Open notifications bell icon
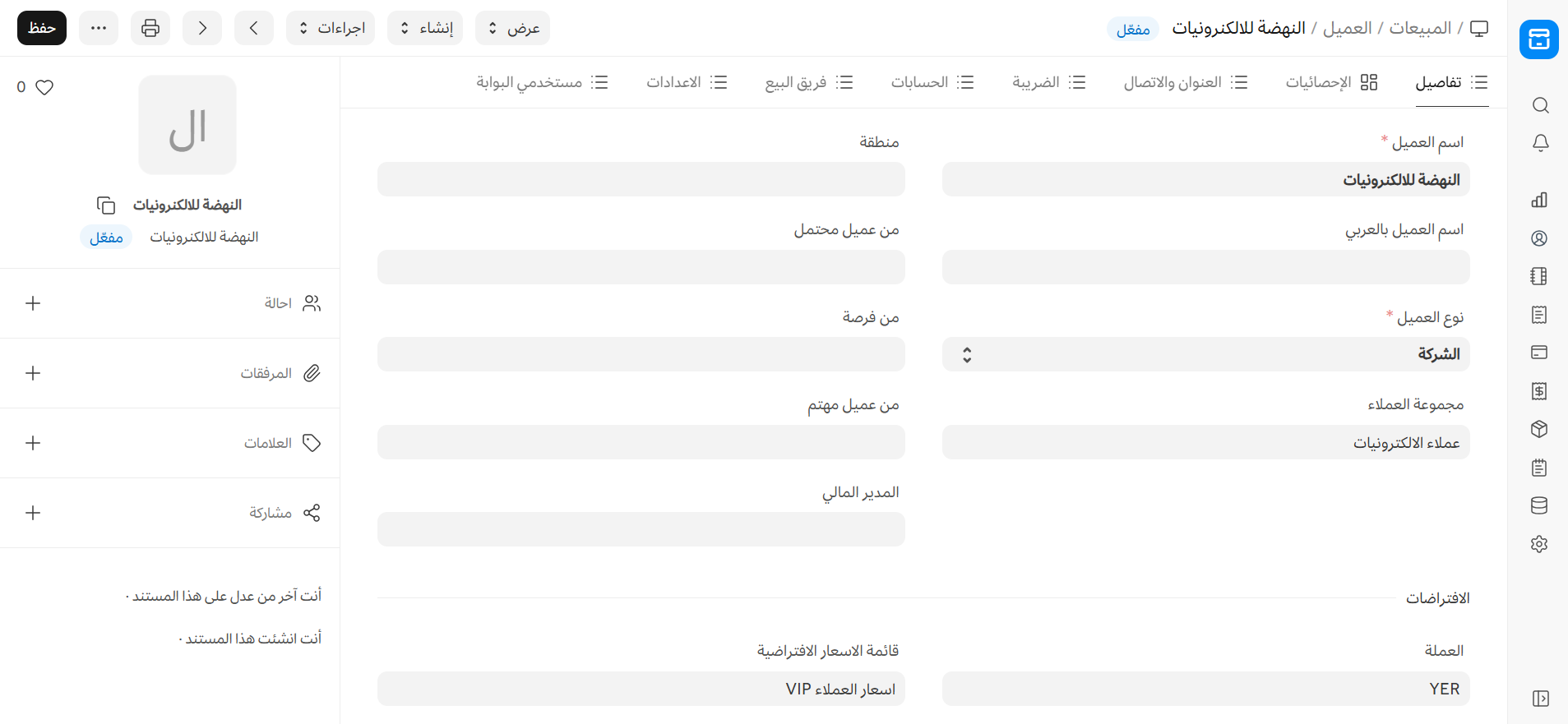This screenshot has height=724, width=1568. pyautogui.click(x=1540, y=143)
